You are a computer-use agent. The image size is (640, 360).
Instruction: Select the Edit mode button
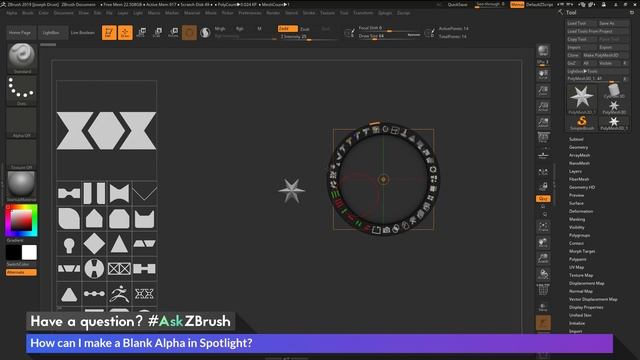coord(109,33)
